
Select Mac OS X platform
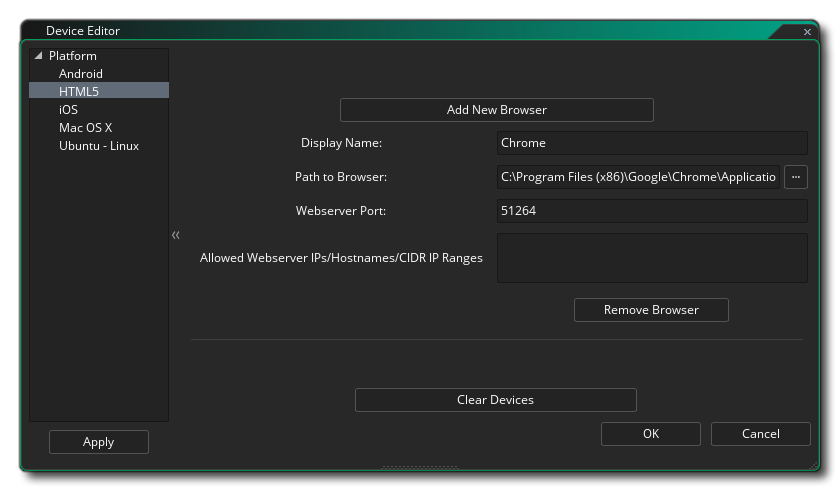[x=85, y=128]
